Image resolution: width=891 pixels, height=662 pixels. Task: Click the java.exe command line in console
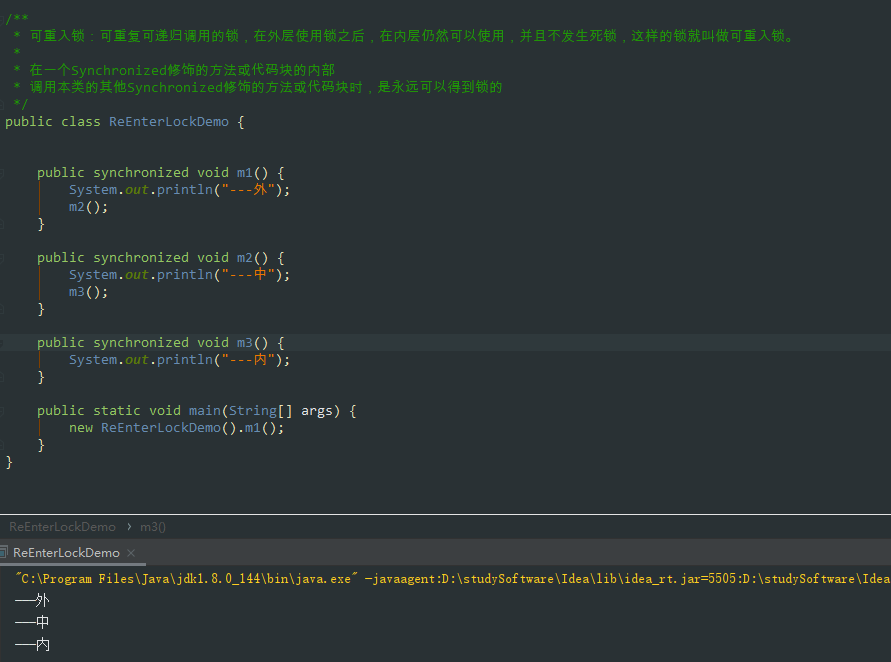pyautogui.click(x=453, y=578)
